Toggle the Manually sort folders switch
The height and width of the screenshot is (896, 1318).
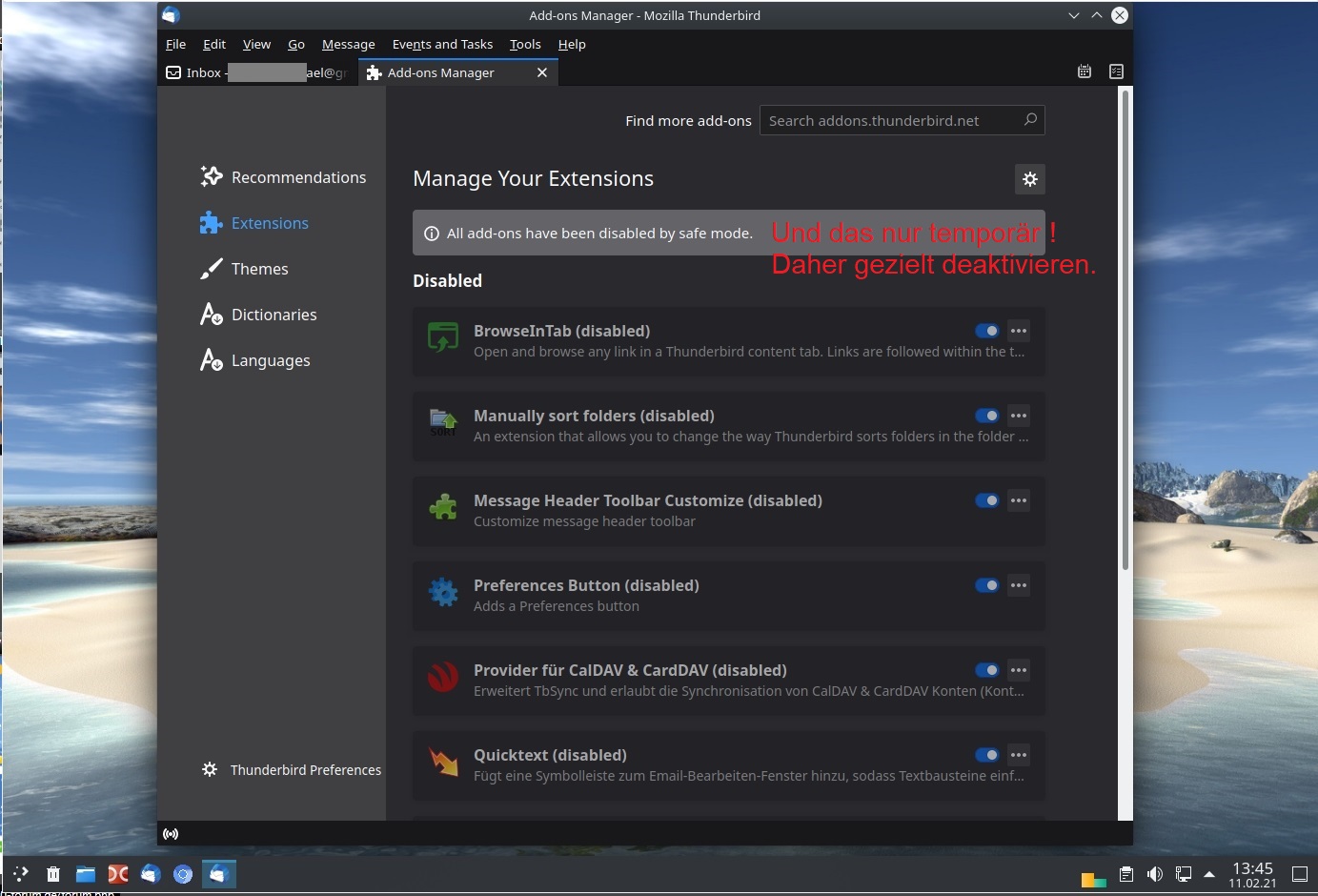pyautogui.click(x=986, y=416)
